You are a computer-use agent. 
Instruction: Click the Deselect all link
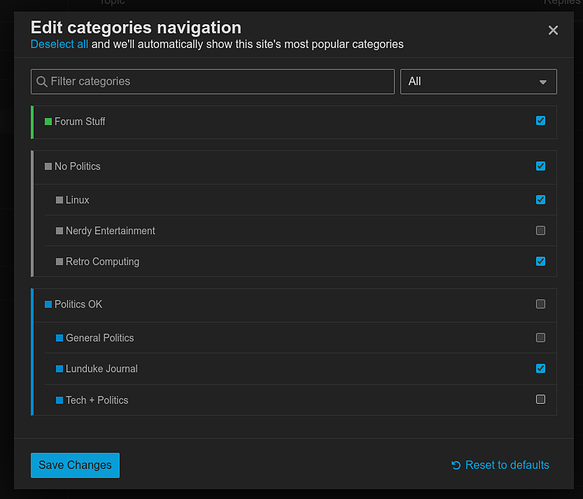coord(59,44)
